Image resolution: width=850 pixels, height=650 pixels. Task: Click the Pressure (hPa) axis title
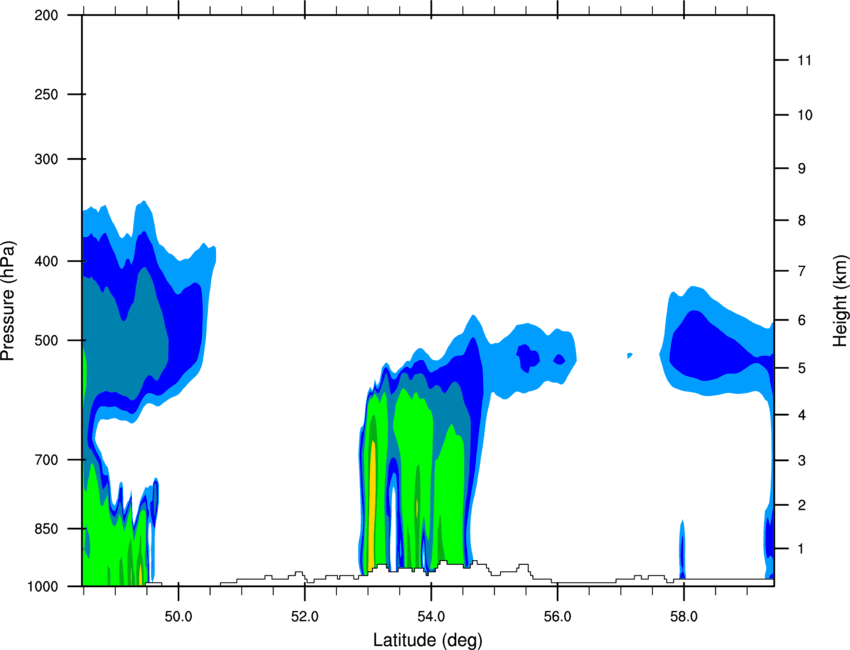8,301
